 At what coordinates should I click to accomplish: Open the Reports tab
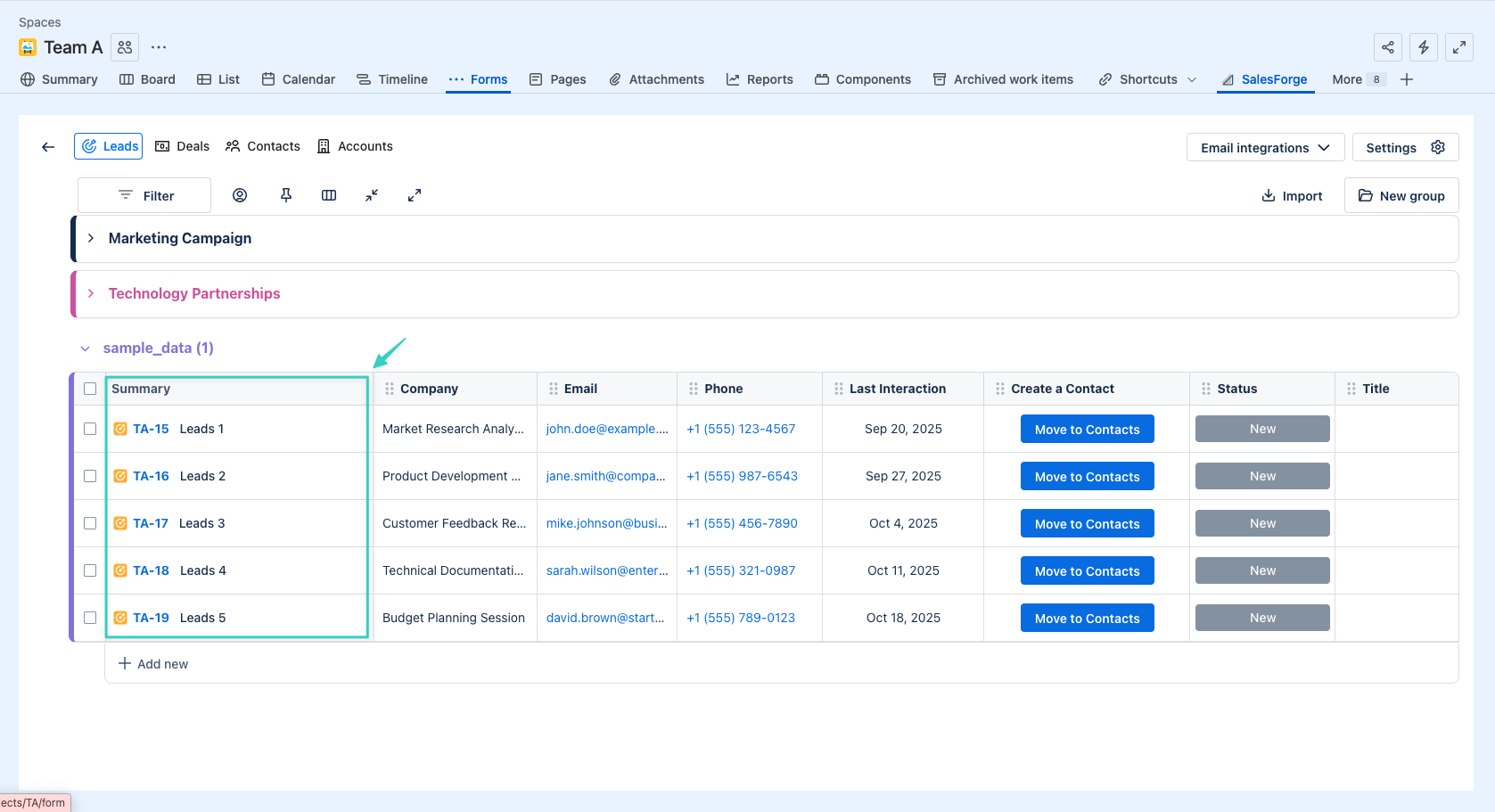[760, 79]
